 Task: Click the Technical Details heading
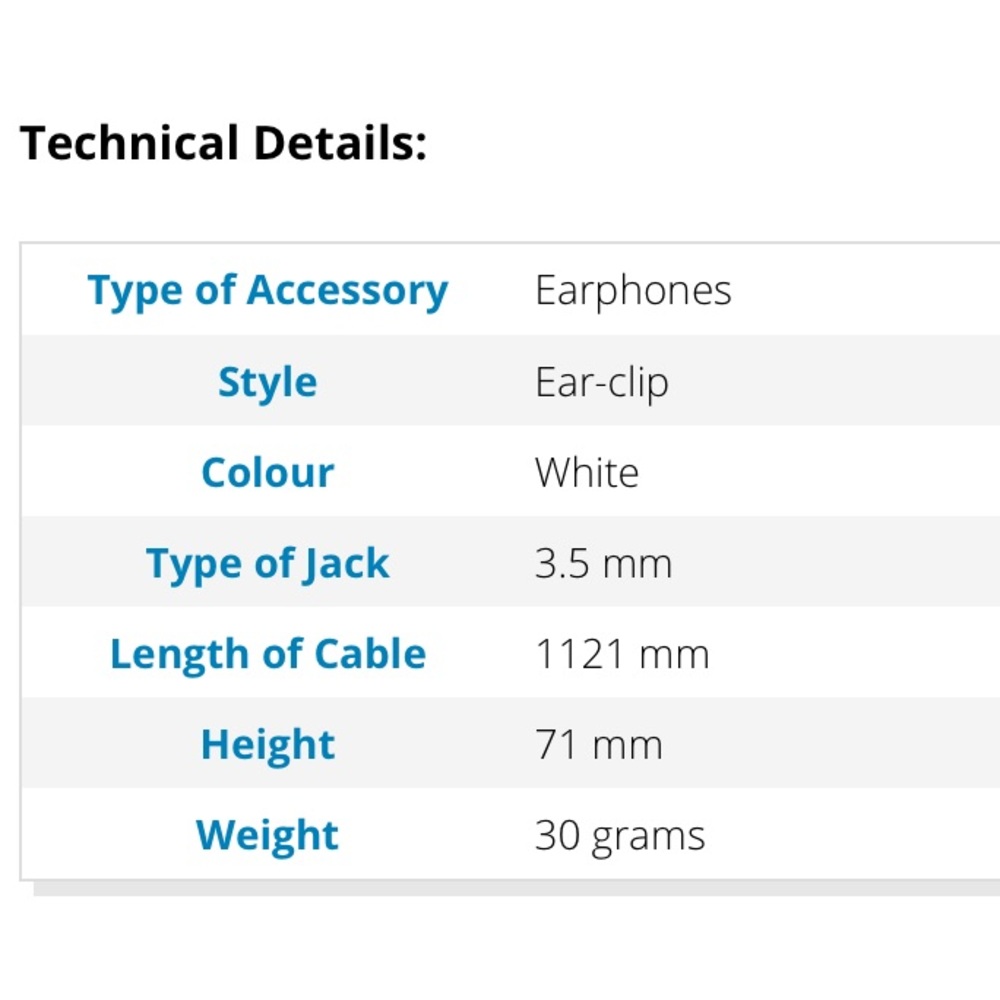223,143
